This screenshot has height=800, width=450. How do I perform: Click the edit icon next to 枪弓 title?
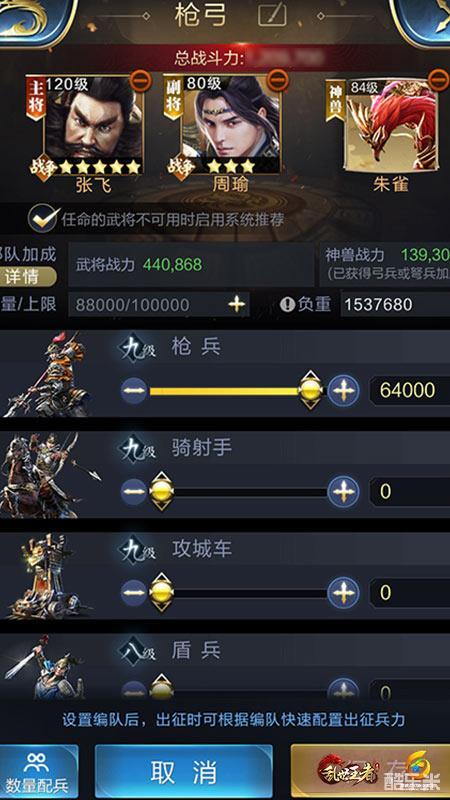click(272, 16)
